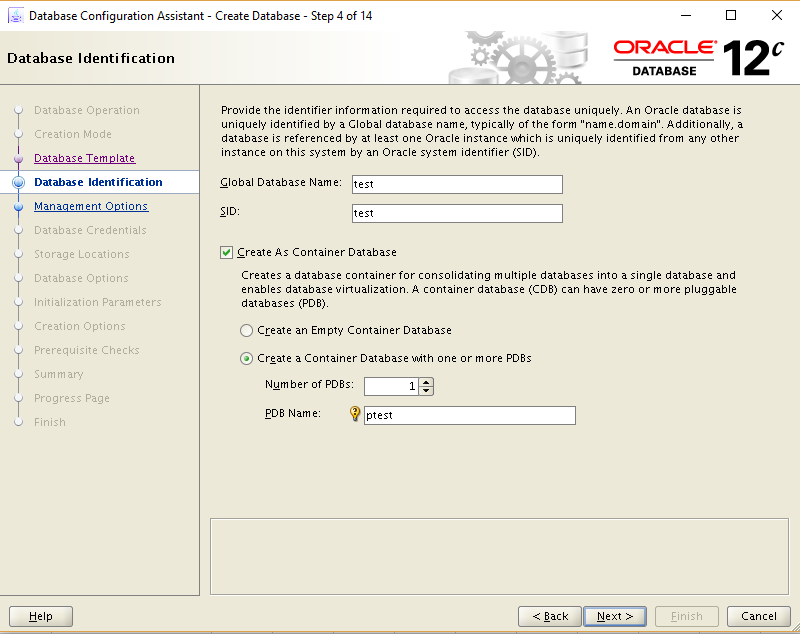
Task: Proceed by clicking Next
Action: (x=614, y=616)
